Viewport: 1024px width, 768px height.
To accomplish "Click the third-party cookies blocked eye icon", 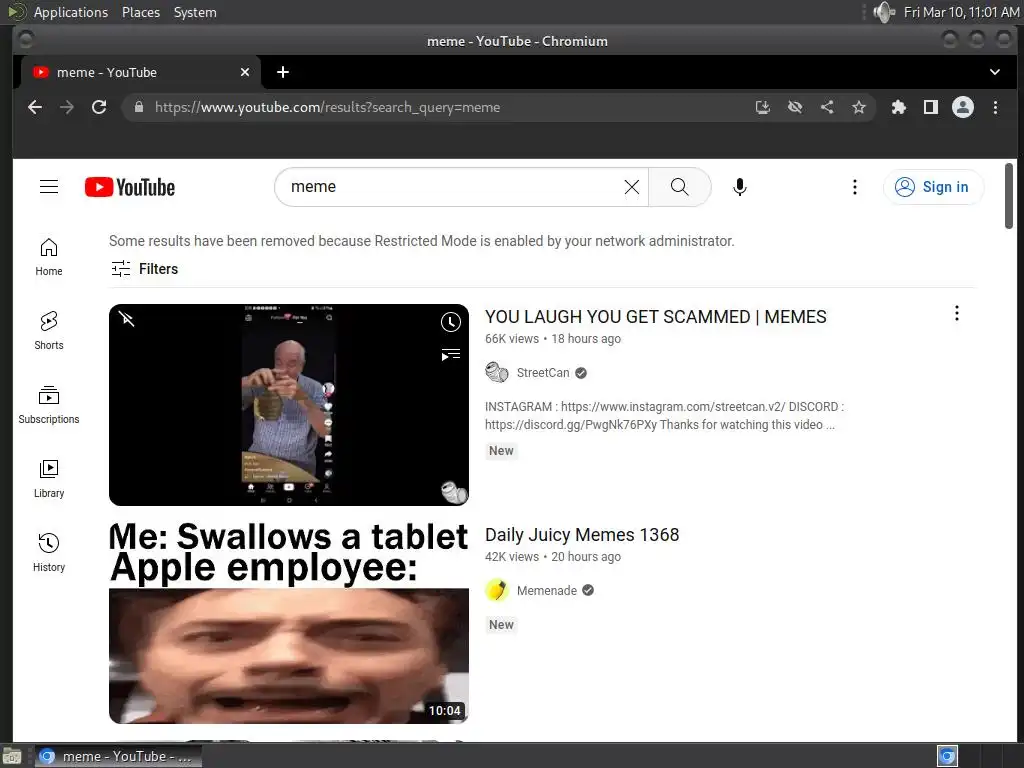I will point(795,107).
